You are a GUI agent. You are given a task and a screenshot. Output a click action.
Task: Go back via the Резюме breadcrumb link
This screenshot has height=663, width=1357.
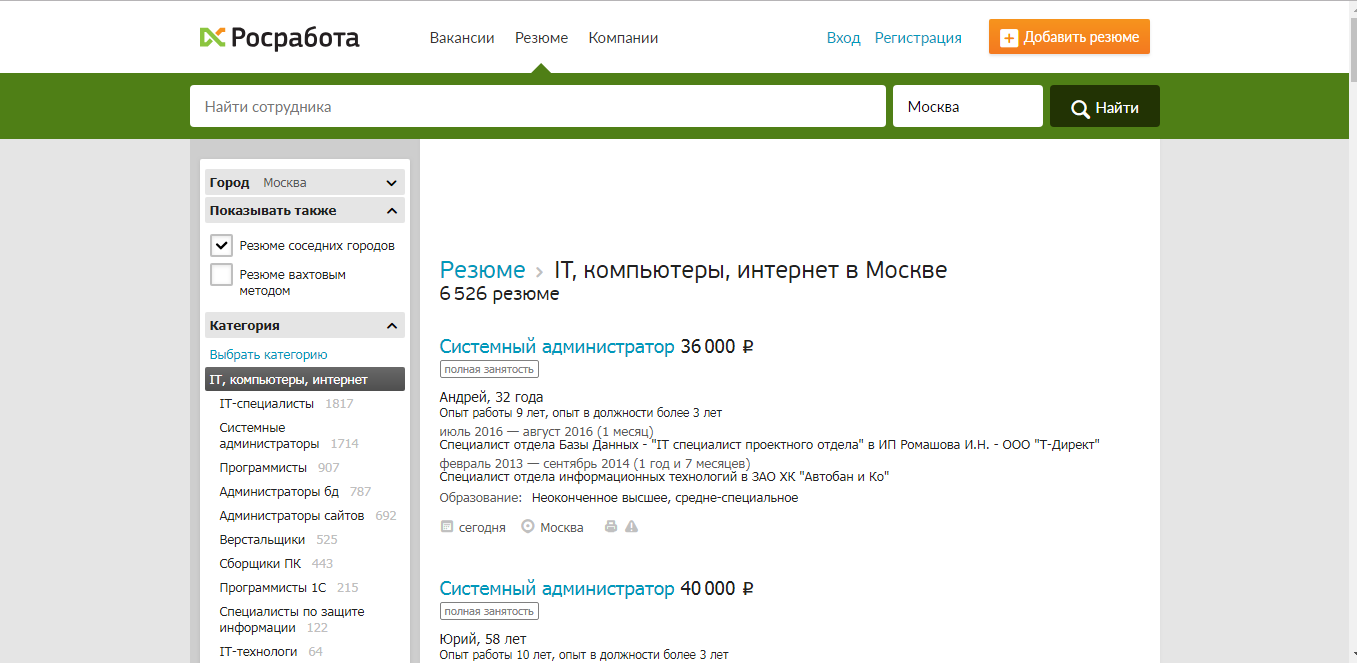[482, 269]
